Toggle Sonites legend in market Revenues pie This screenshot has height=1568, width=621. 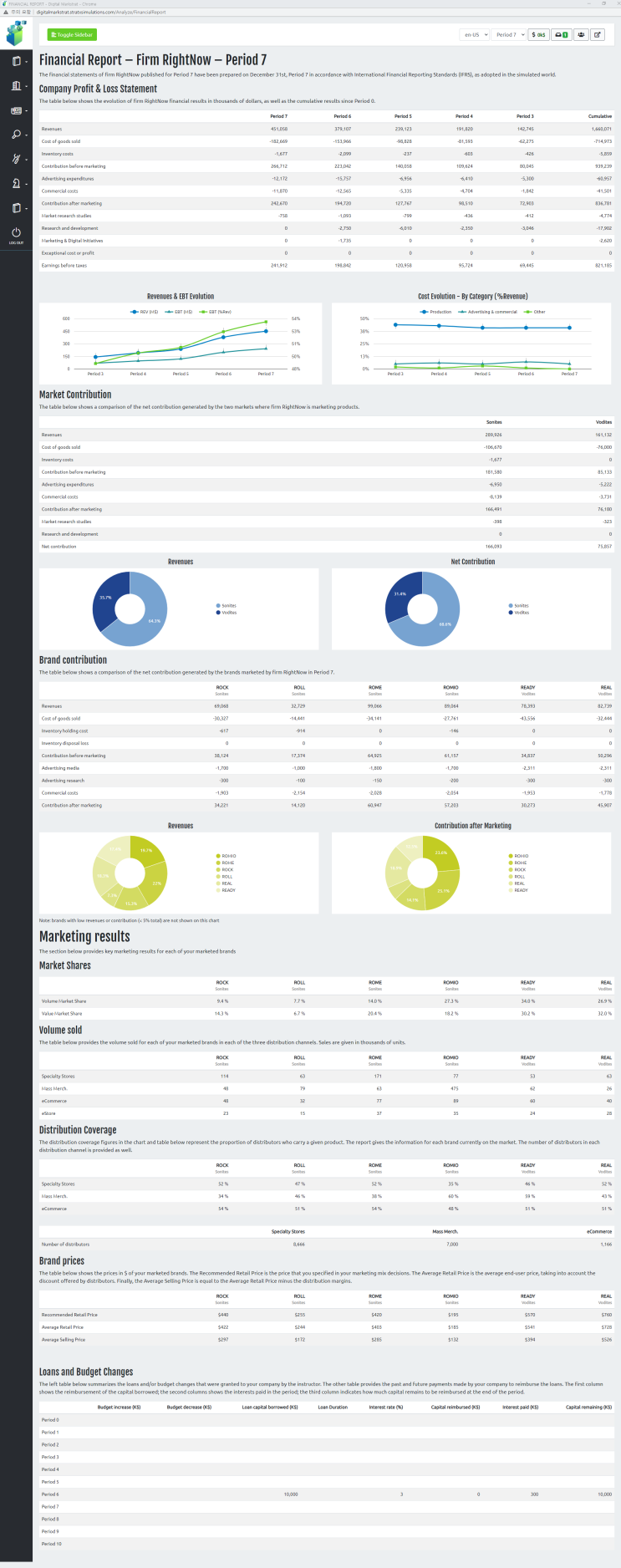coord(227,606)
